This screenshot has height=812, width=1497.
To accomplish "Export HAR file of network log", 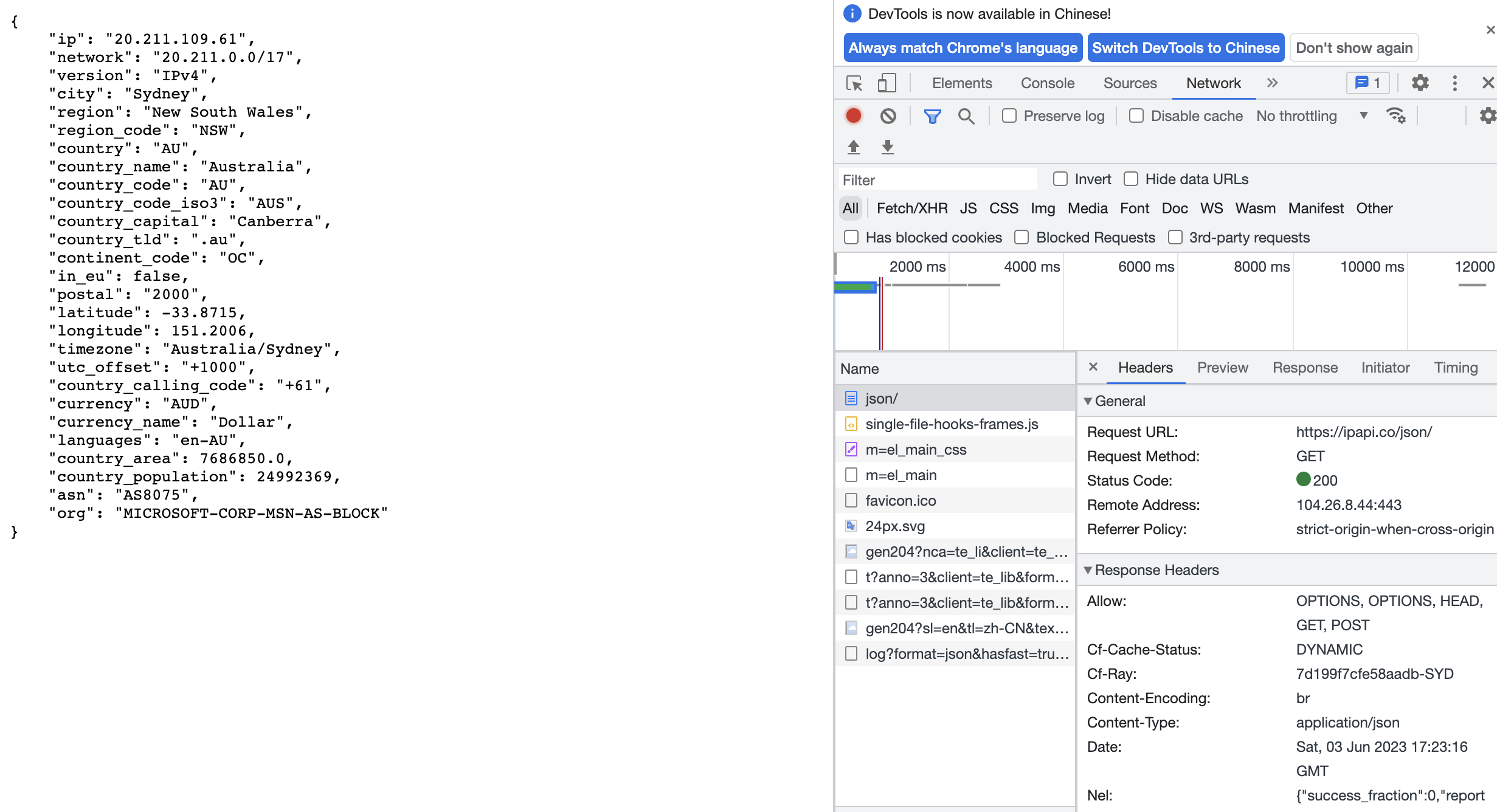I will pyautogui.click(x=887, y=146).
